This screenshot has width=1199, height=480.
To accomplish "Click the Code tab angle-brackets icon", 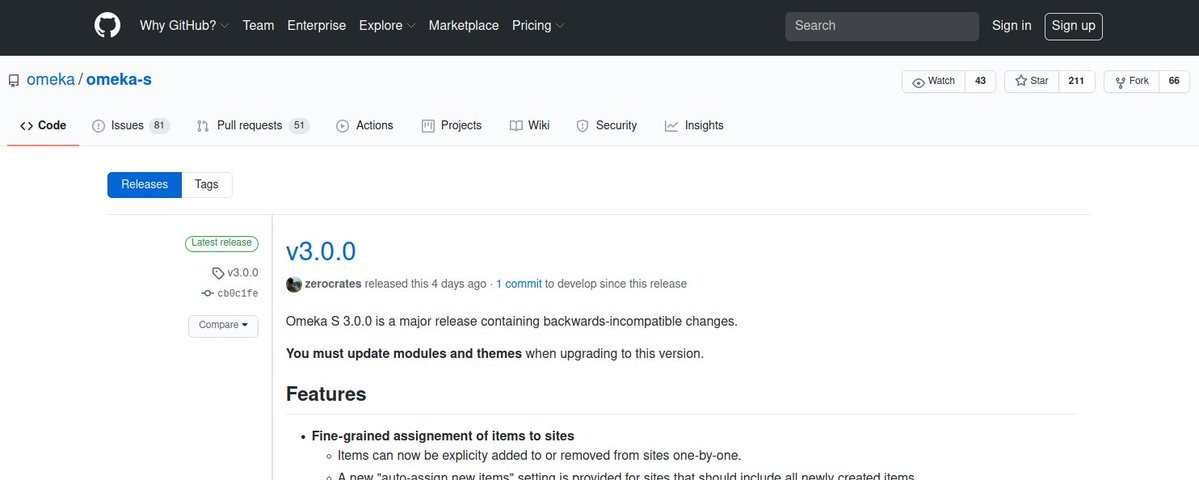I will [27, 126].
